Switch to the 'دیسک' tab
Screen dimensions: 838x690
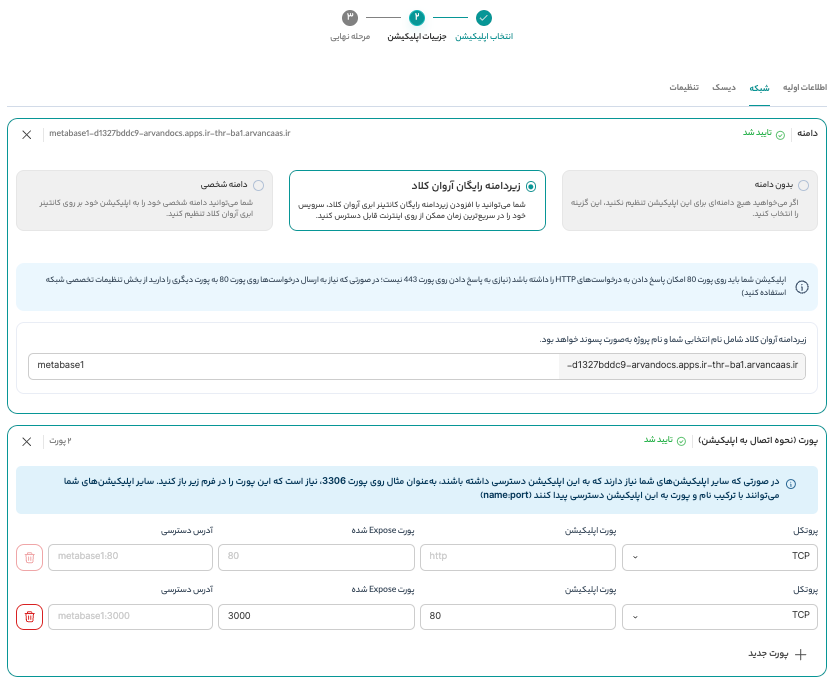point(724,88)
